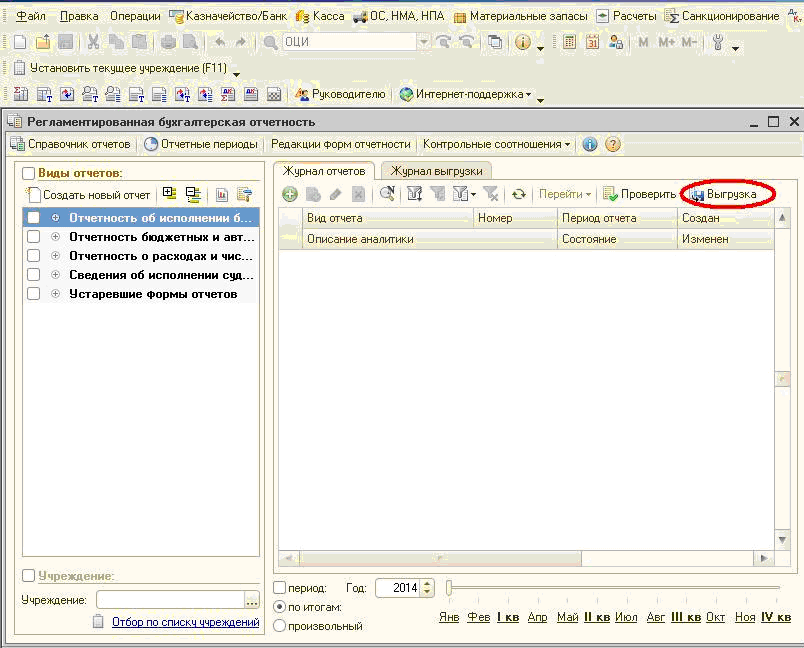Open the Отбор по списку учреждений link
Viewport: 804px width, 648px height.
pos(186,622)
